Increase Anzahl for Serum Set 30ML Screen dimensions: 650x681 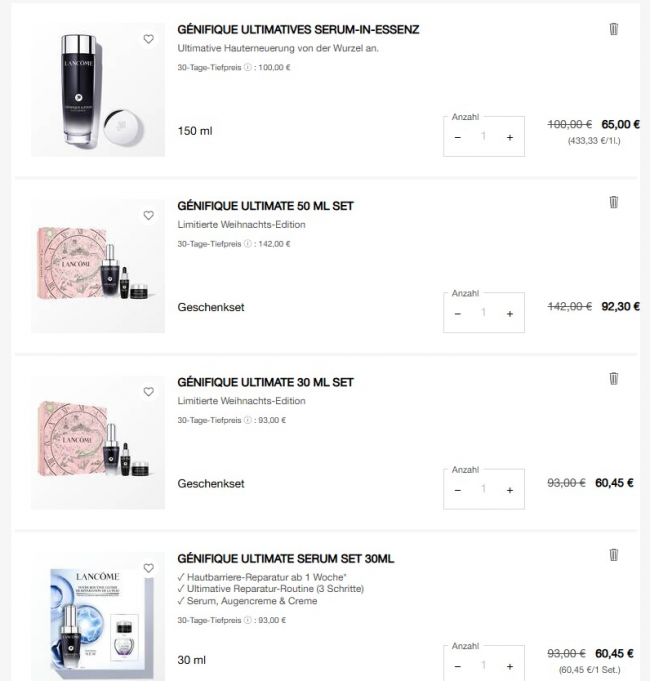click(x=510, y=666)
